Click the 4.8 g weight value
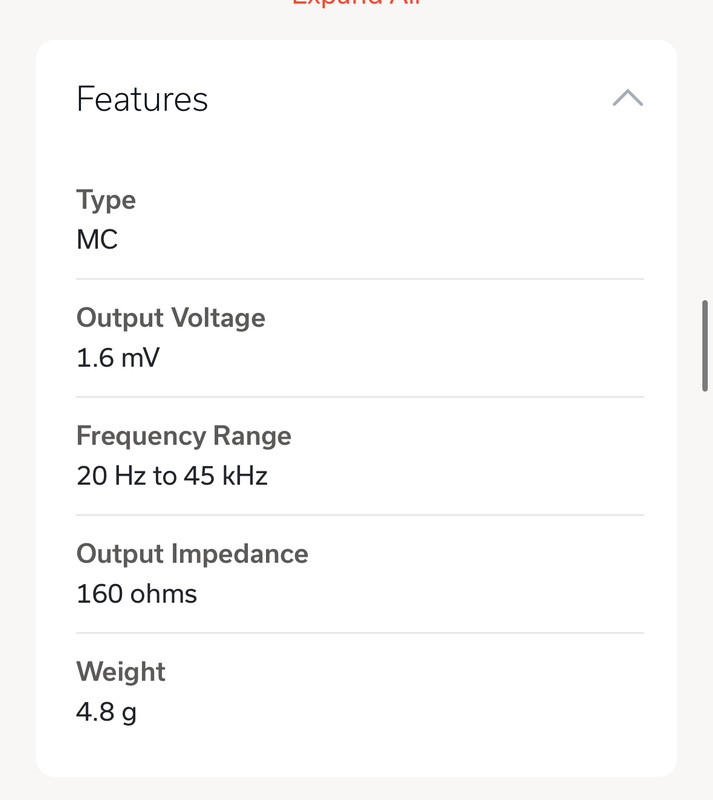 point(106,712)
